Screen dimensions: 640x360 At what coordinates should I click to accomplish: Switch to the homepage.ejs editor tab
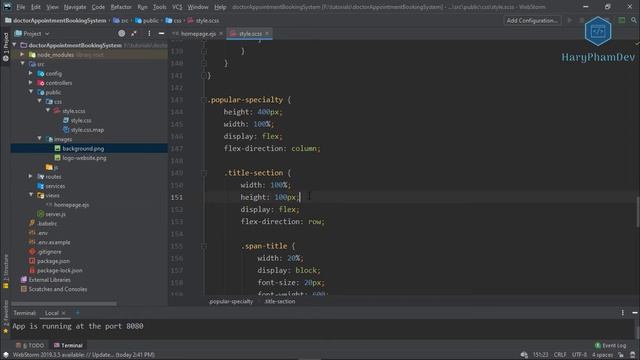(x=198, y=34)
